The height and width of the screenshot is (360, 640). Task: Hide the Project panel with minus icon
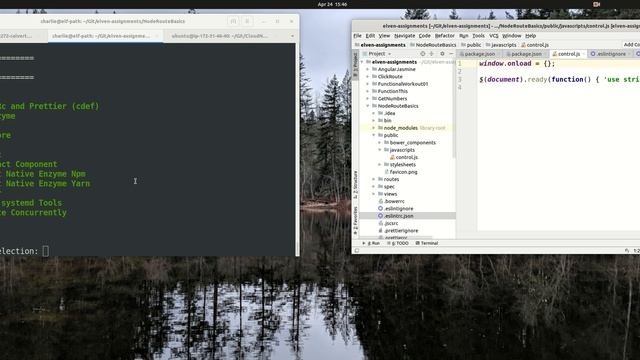(451, 54)
